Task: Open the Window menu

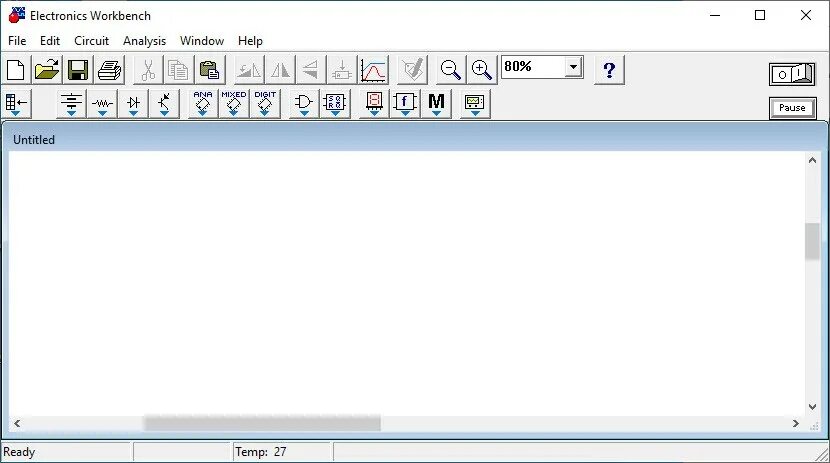Action: pos(202,41)
